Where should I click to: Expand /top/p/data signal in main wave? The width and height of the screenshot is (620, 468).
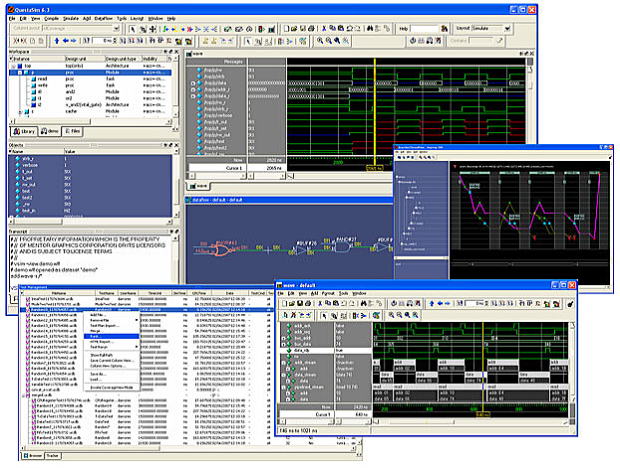point(193,83)
